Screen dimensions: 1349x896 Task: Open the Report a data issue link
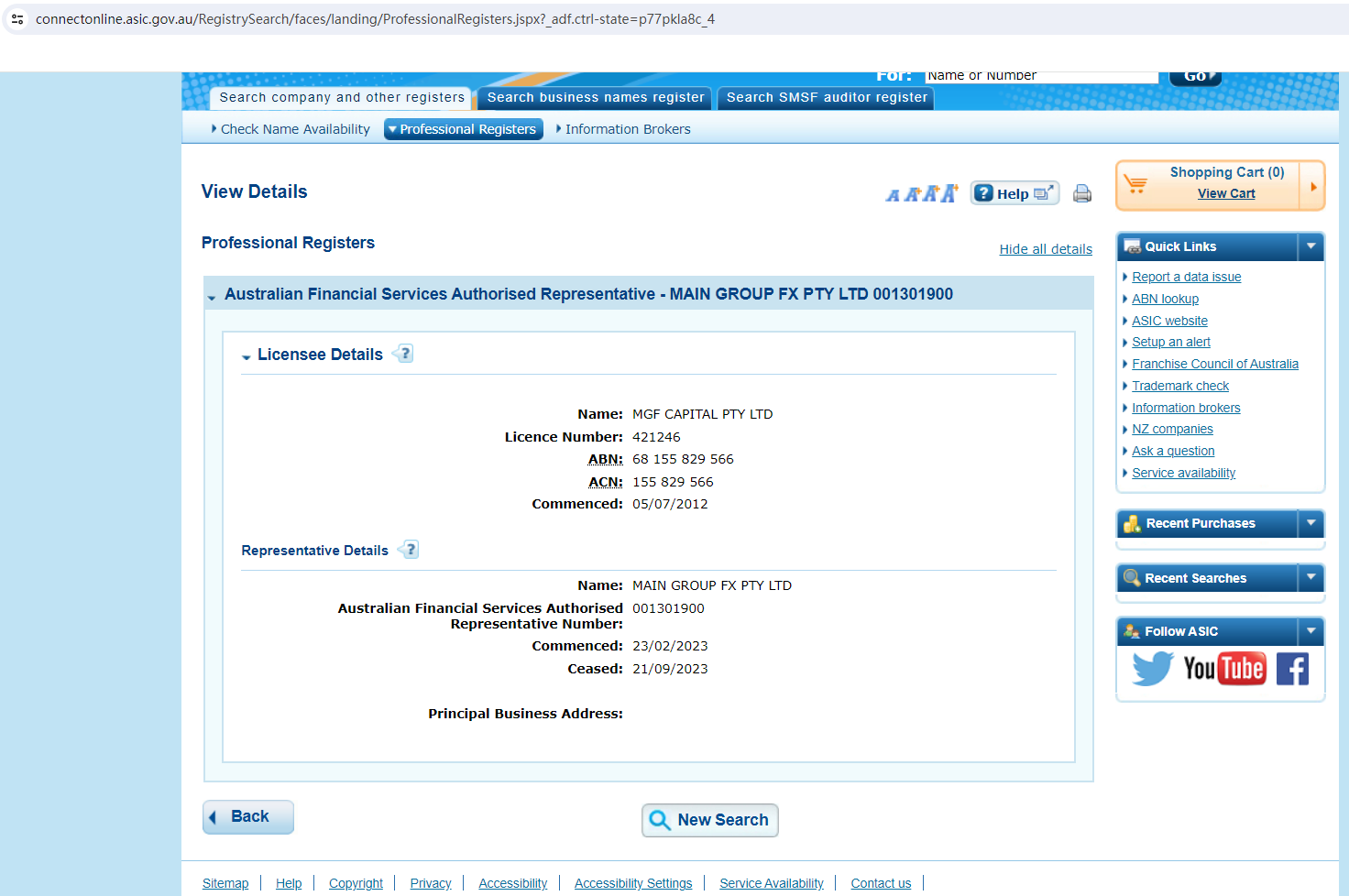point(1187,277)
